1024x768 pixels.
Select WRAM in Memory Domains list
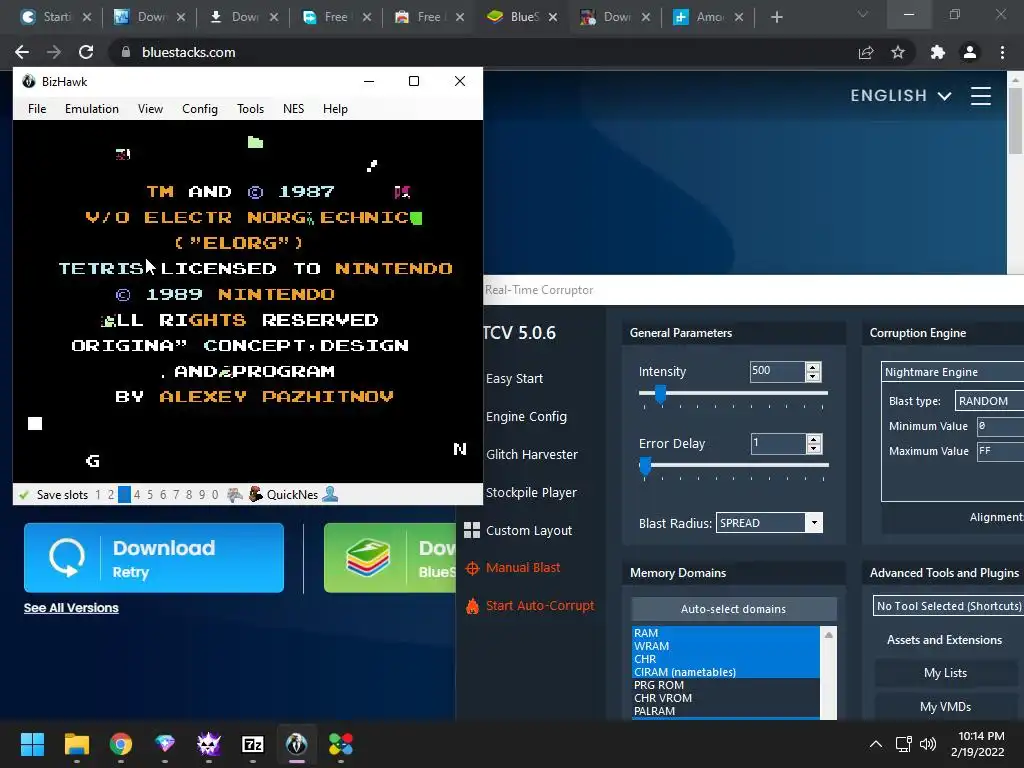[726, 646]
